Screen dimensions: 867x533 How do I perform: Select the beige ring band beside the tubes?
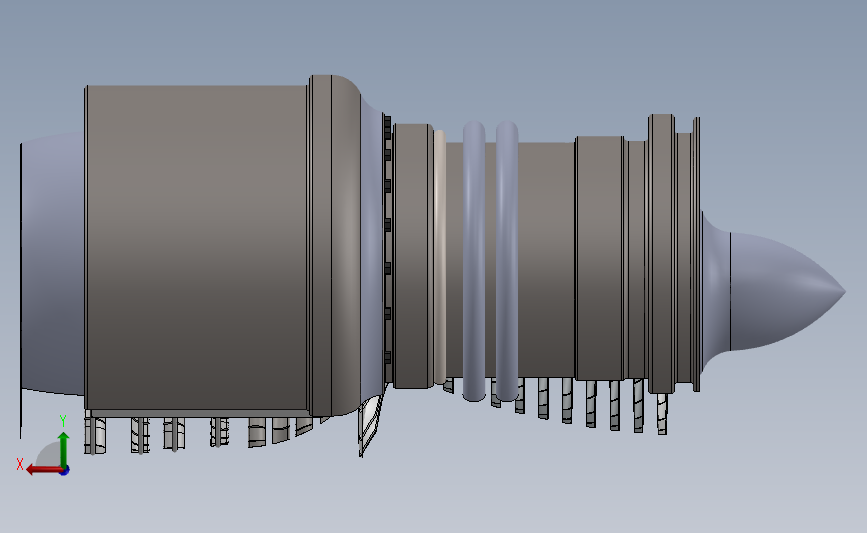pos(440,257)
